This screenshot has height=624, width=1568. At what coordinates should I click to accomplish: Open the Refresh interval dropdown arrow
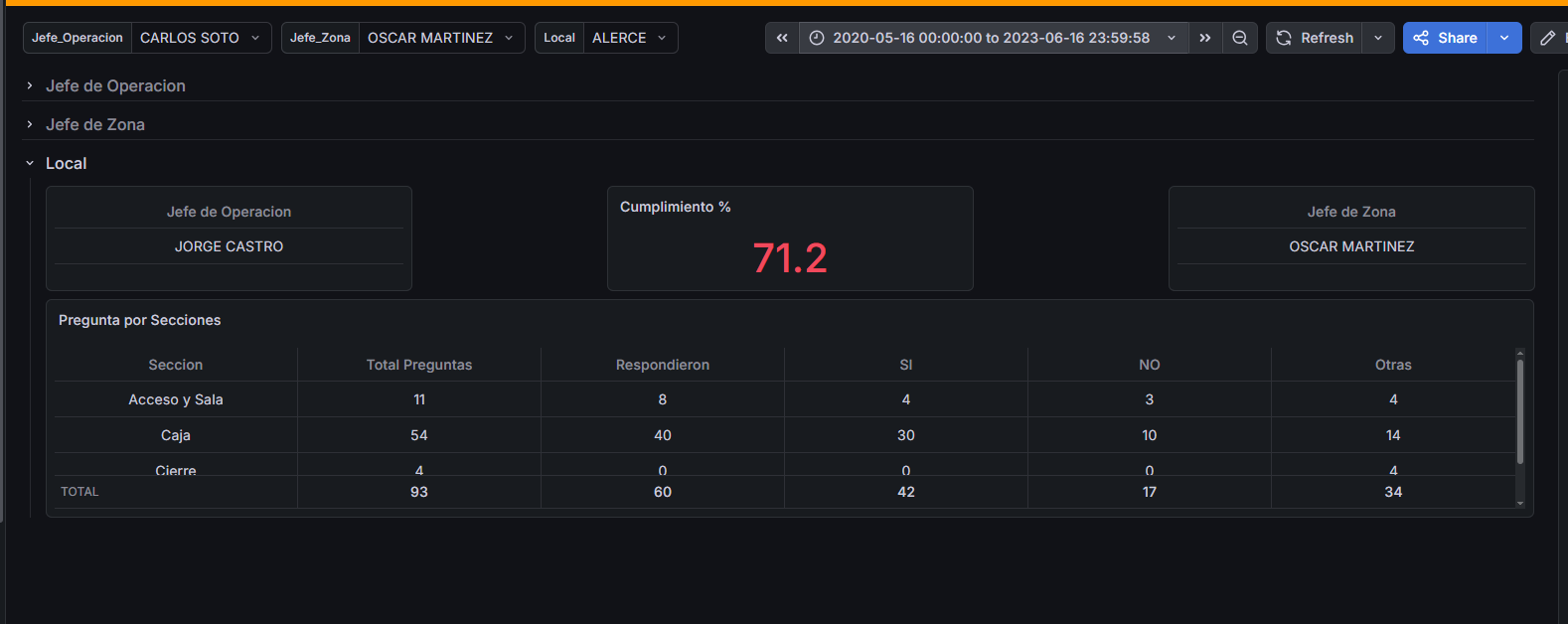1378,38
